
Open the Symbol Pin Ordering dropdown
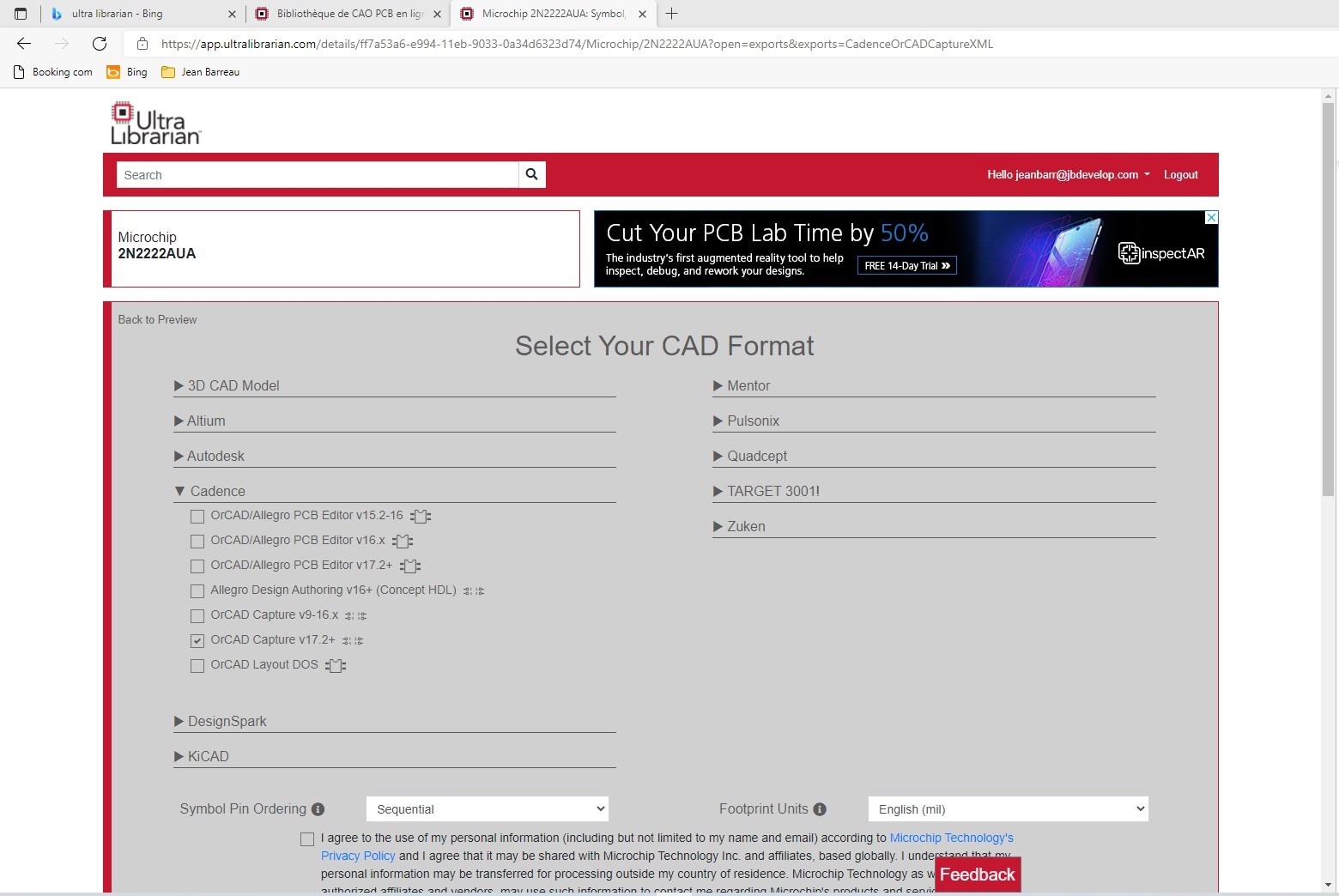tap(487, 809)
